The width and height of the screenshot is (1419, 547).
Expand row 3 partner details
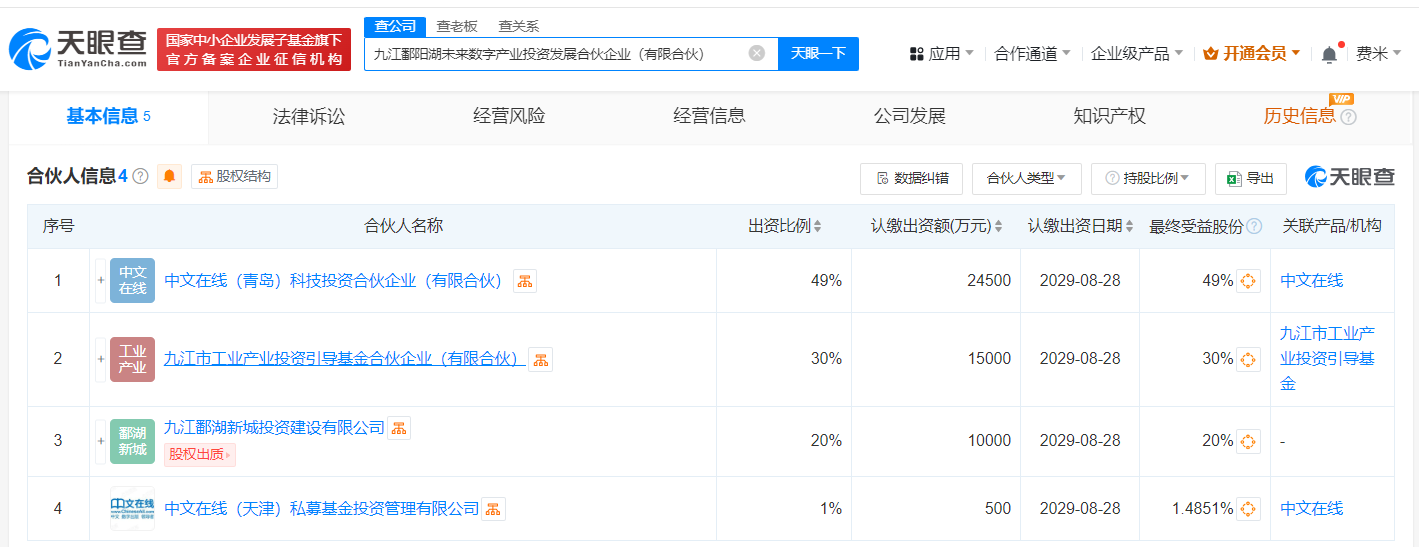click(100, 441)
